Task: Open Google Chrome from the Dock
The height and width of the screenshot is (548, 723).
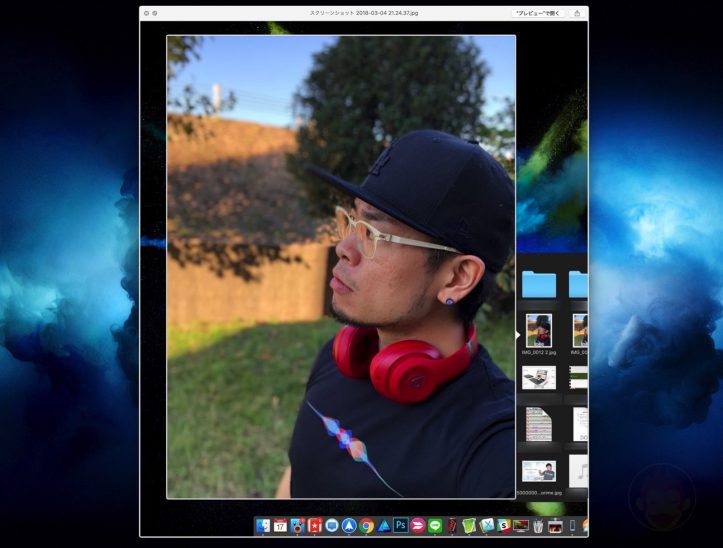Action: pyautogui.click(x=367, y=525)
